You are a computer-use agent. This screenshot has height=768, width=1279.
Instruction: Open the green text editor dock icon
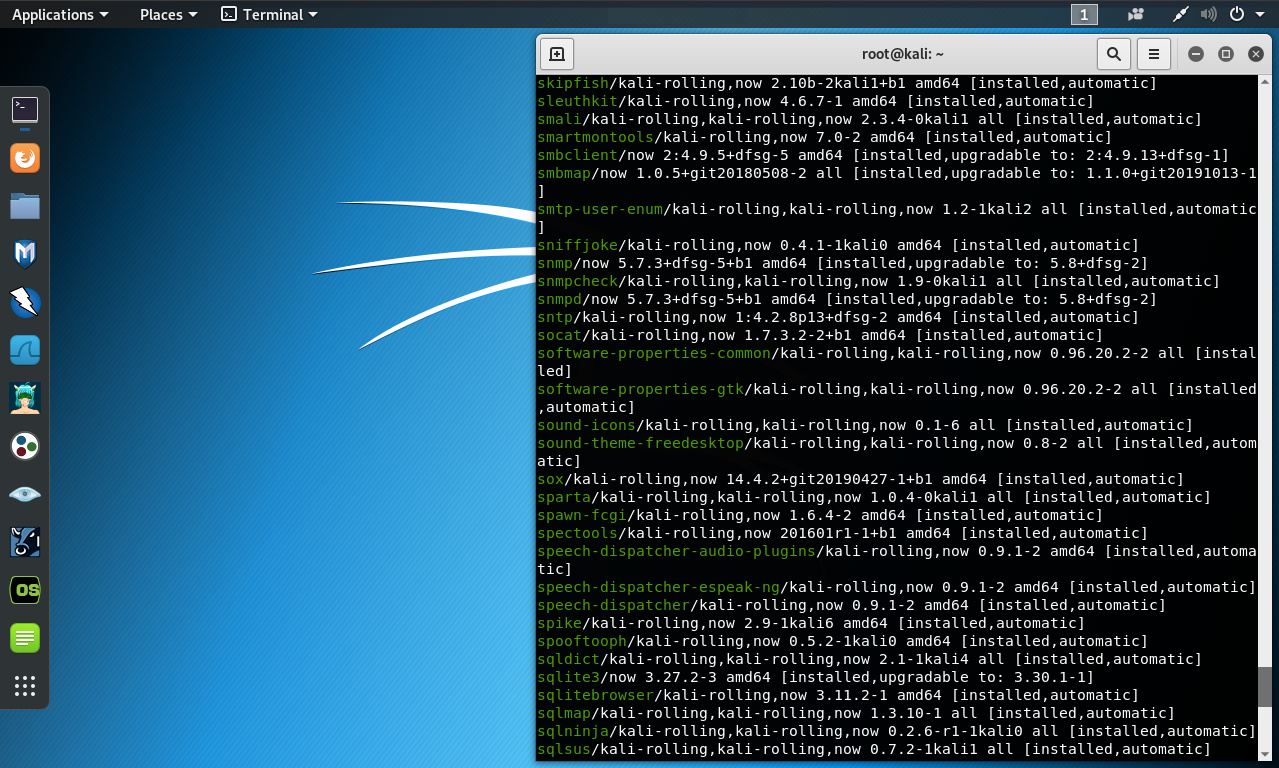coord(25,638)
